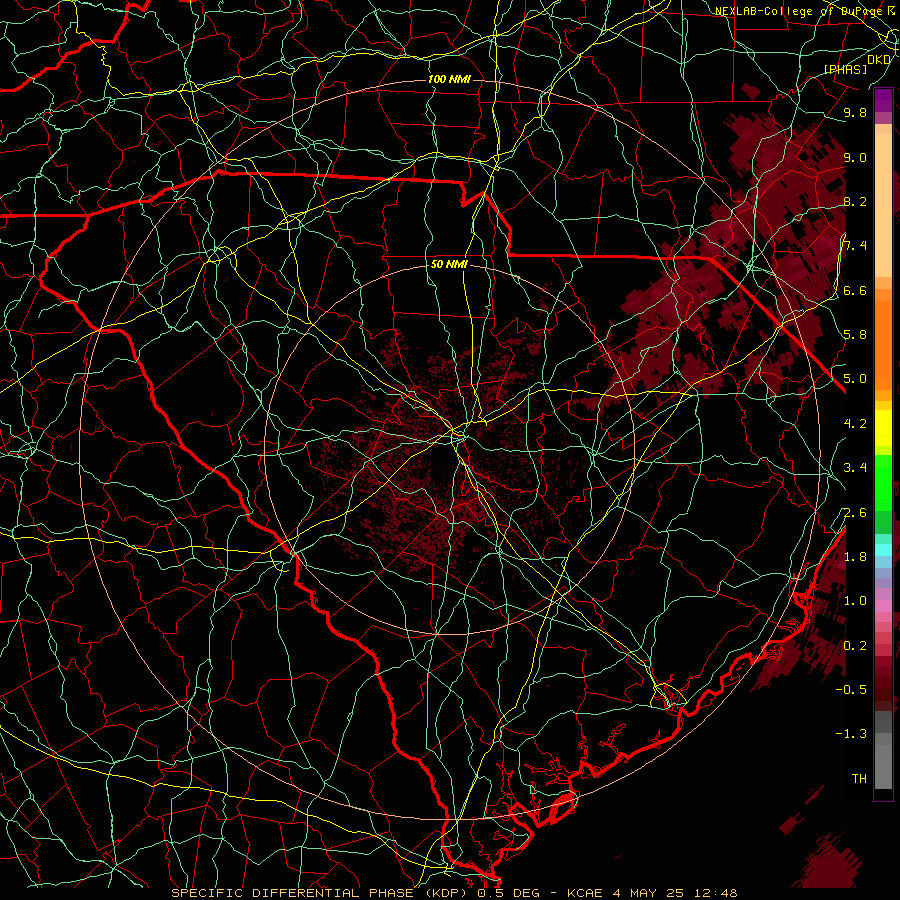Viewport: 900px width, 900px height.
Task: Click the cyan band of the color scale
Action: 883,550
